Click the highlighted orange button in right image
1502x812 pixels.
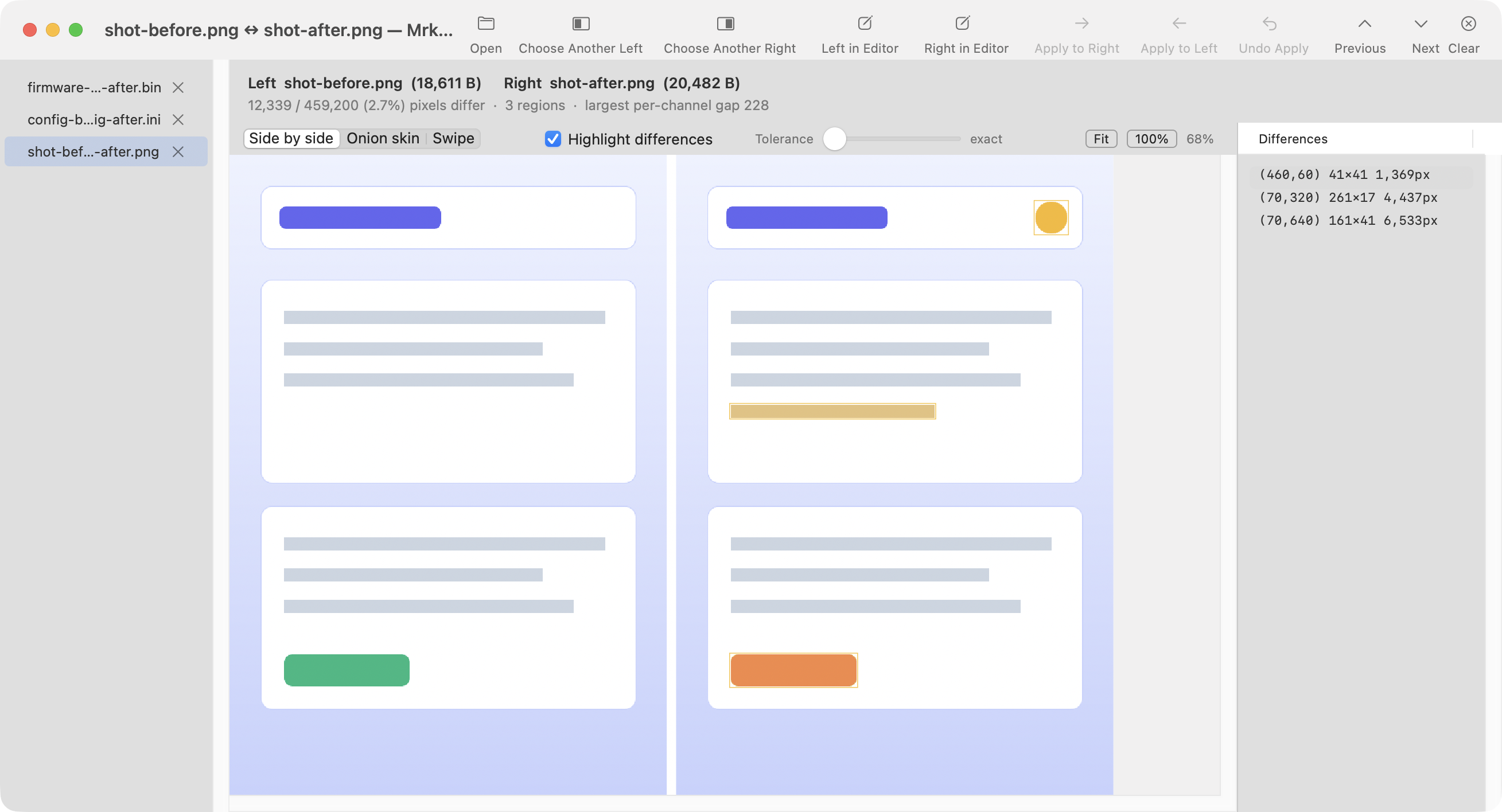pos(793,670)
